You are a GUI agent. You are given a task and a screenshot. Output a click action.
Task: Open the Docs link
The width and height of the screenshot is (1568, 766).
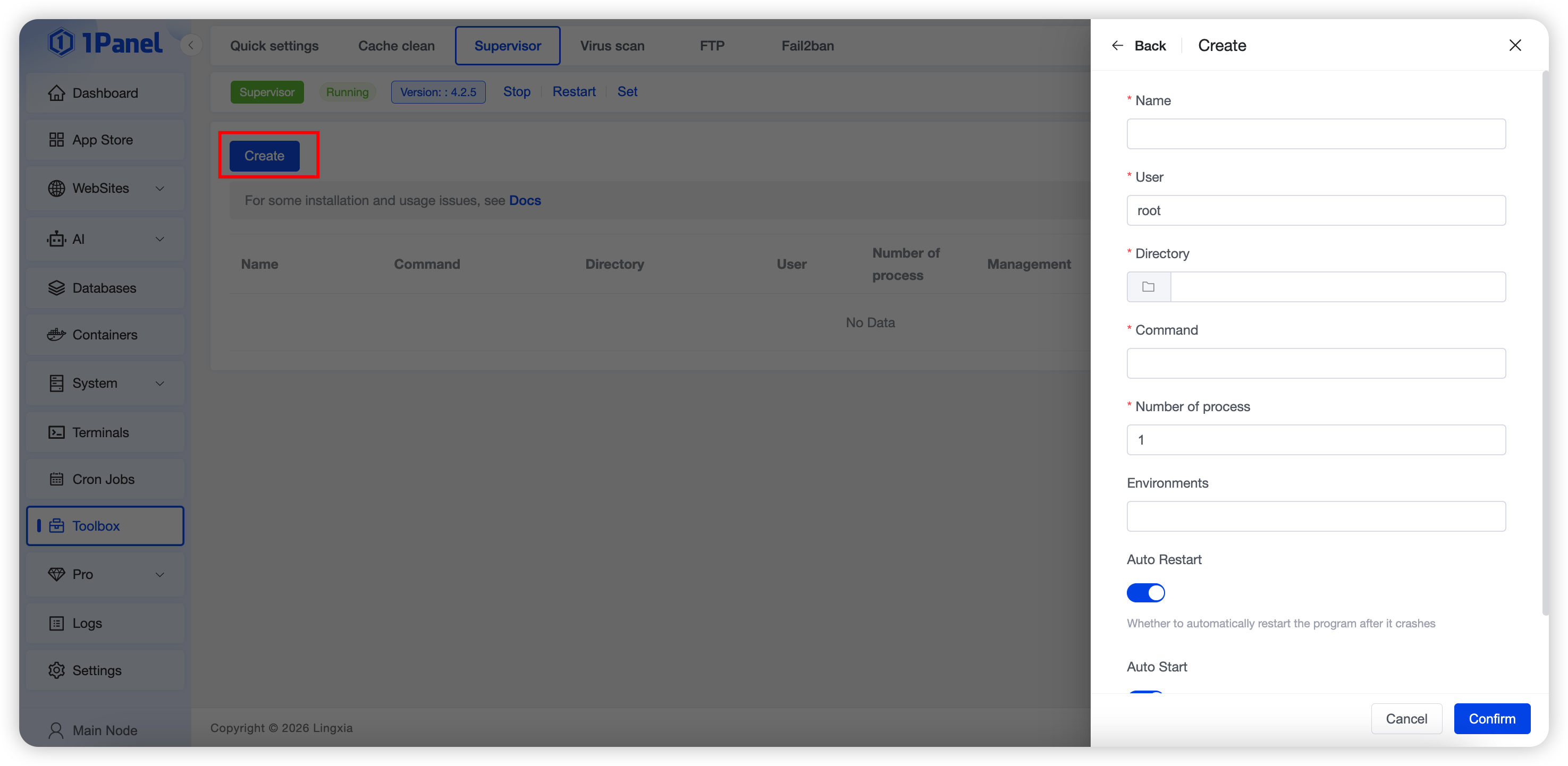[525, 201]
